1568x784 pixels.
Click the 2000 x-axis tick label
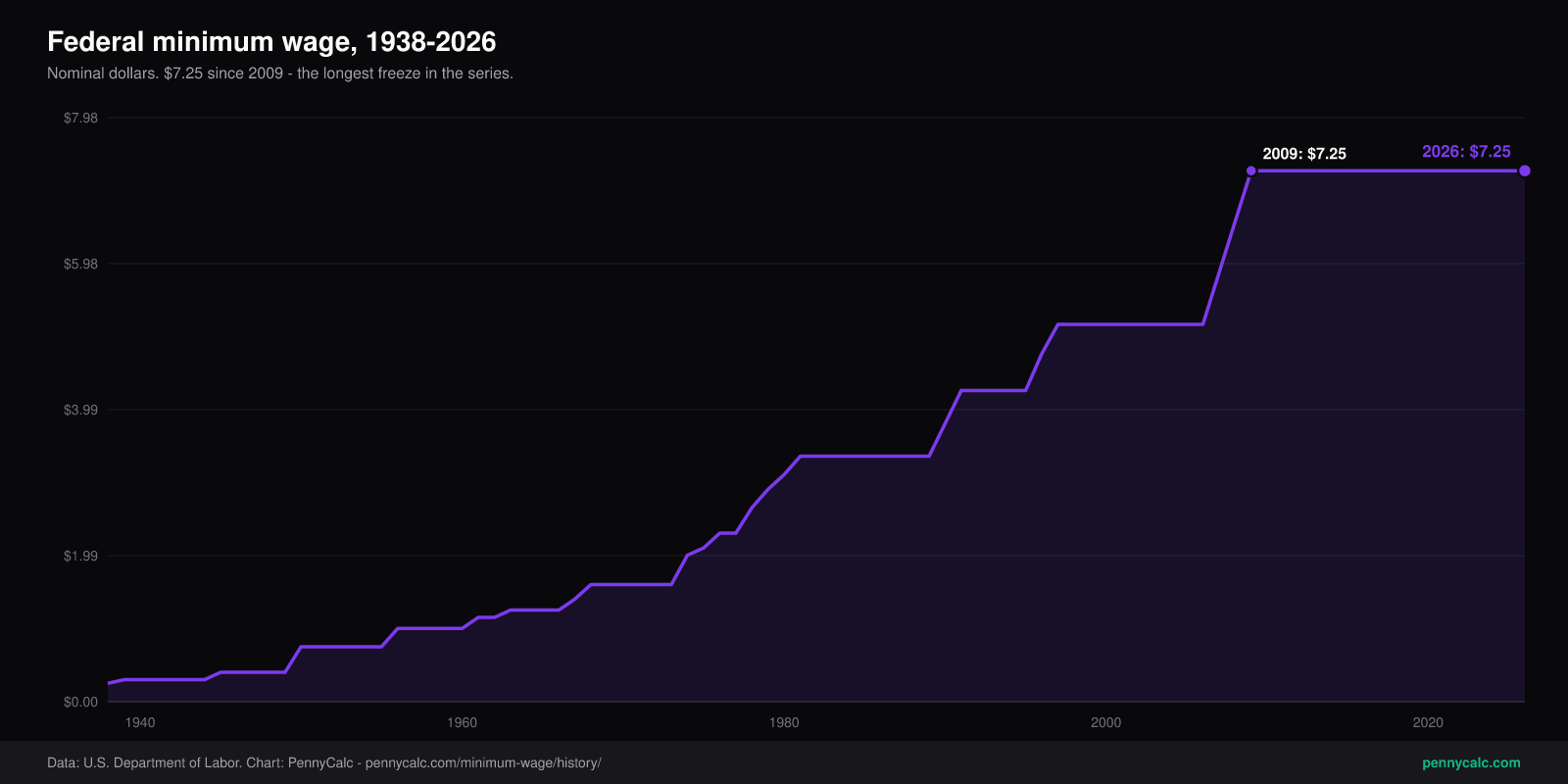click(1105, 722)
